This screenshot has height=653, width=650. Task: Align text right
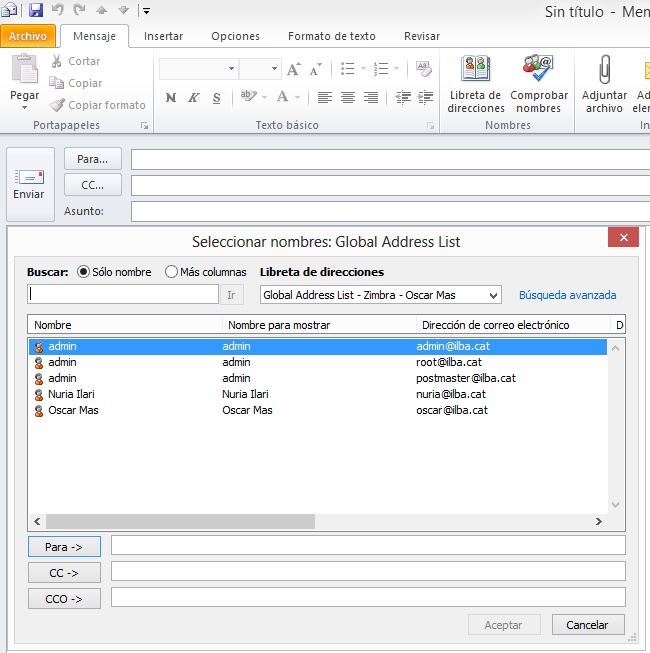[x=371, y=98]
